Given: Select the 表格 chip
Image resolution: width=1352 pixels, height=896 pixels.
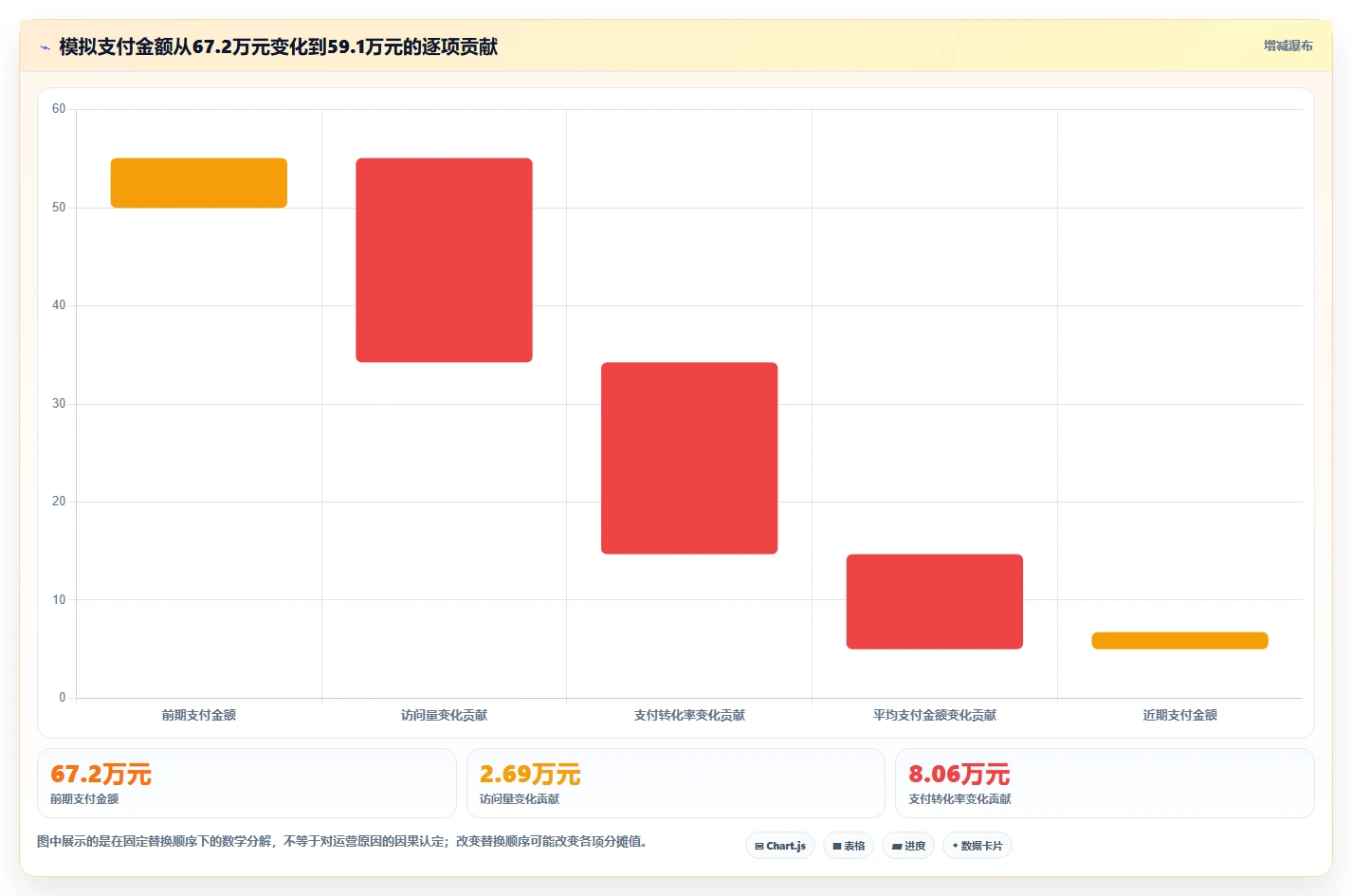Looking at the screenshot, I should (849, 846).
